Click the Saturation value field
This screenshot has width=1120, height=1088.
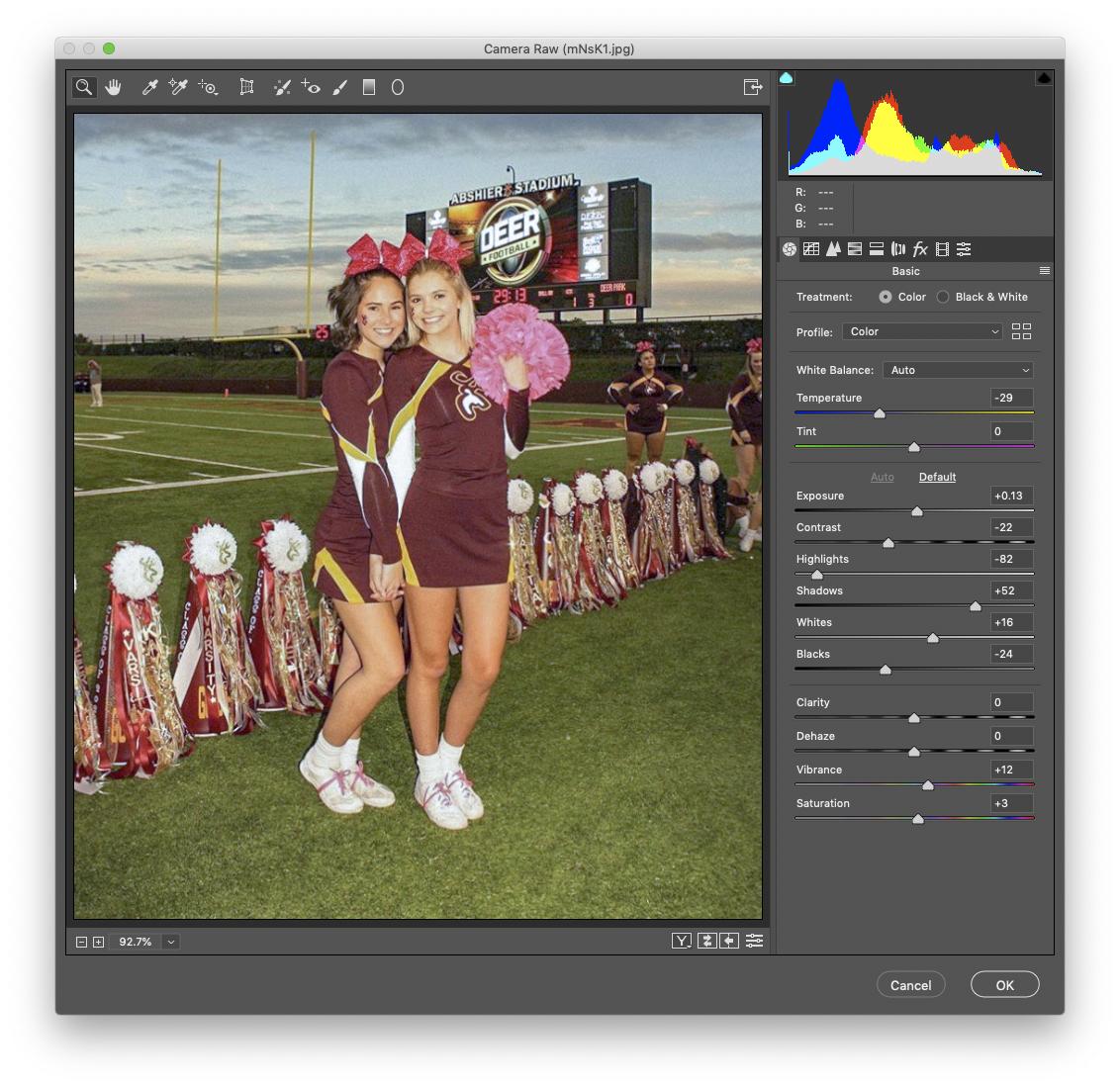[x=1011, y=803]
